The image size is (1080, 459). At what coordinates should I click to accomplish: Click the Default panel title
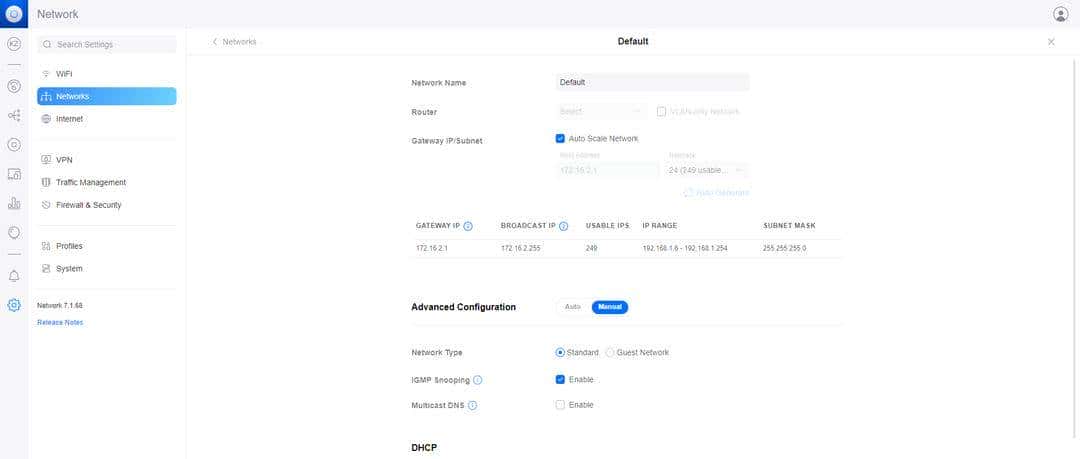click(633, 41)
